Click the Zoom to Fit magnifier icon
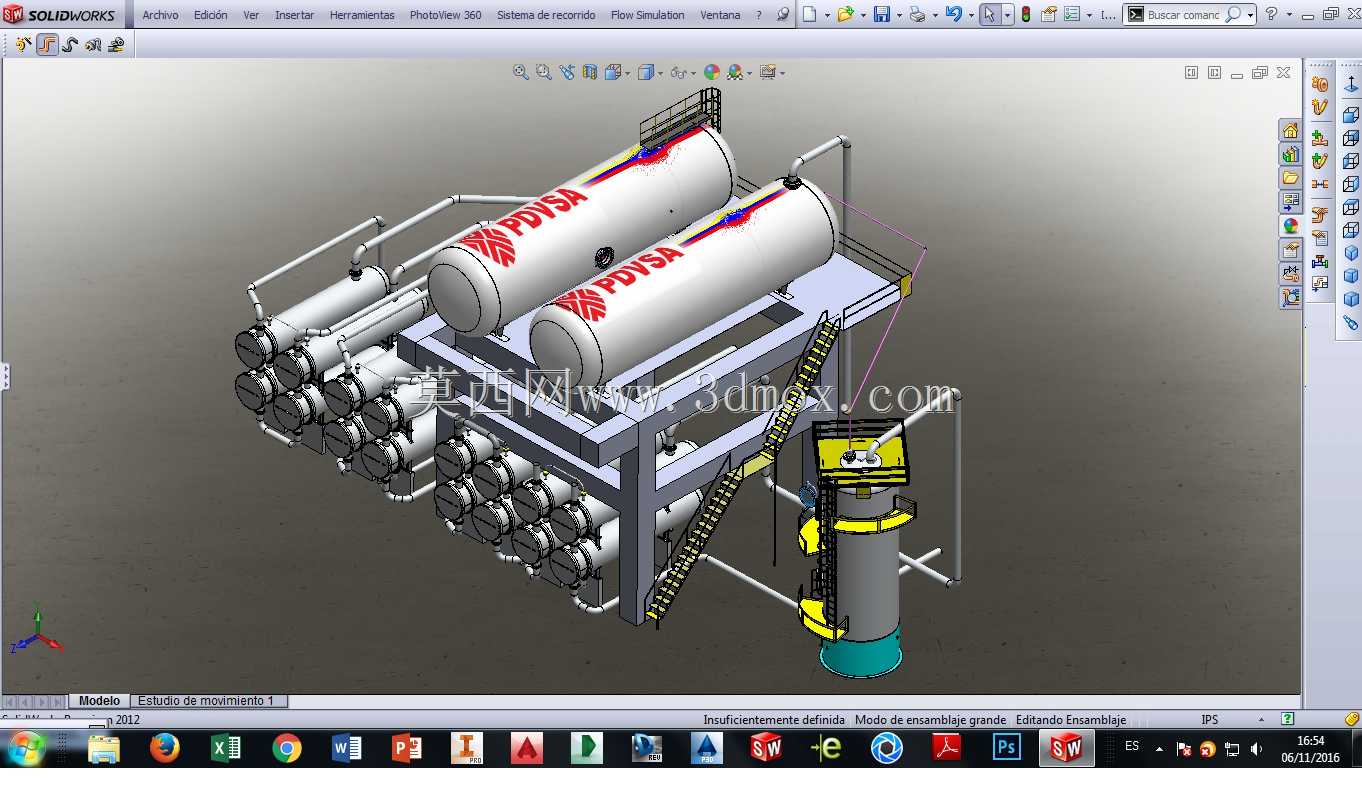This screenshot has height=790, width=1362. click(x=520, y=72)
